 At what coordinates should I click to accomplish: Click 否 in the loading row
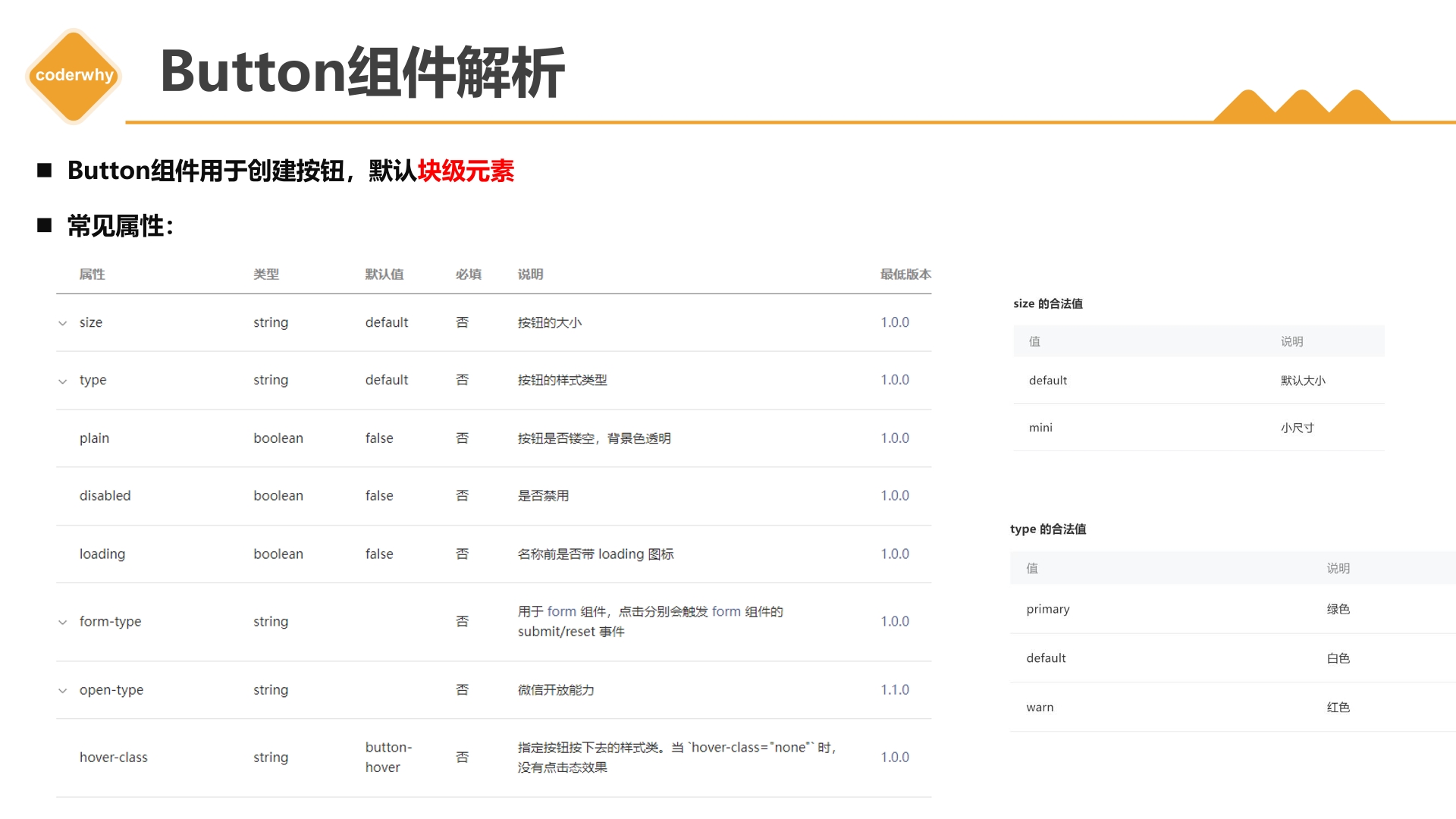tap(462, 554)
